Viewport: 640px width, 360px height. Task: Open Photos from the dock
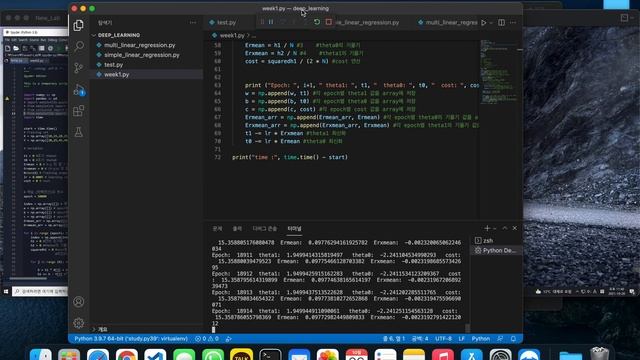(328, 355)
